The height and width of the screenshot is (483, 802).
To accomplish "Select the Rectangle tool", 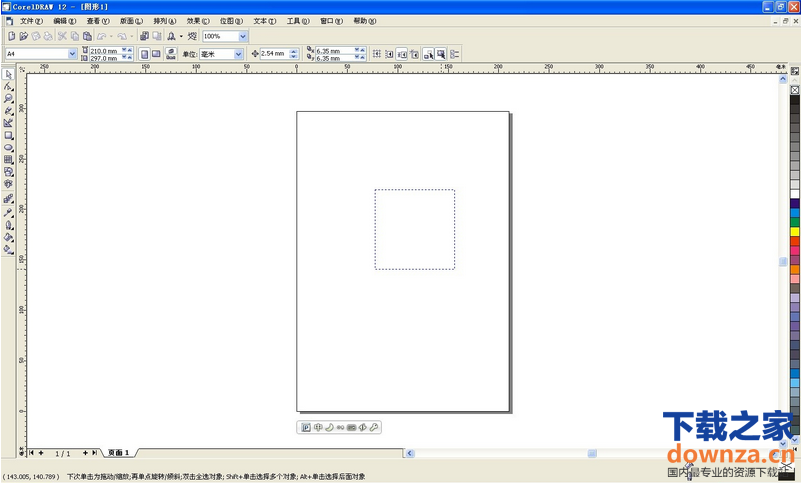I will (8, 136).
